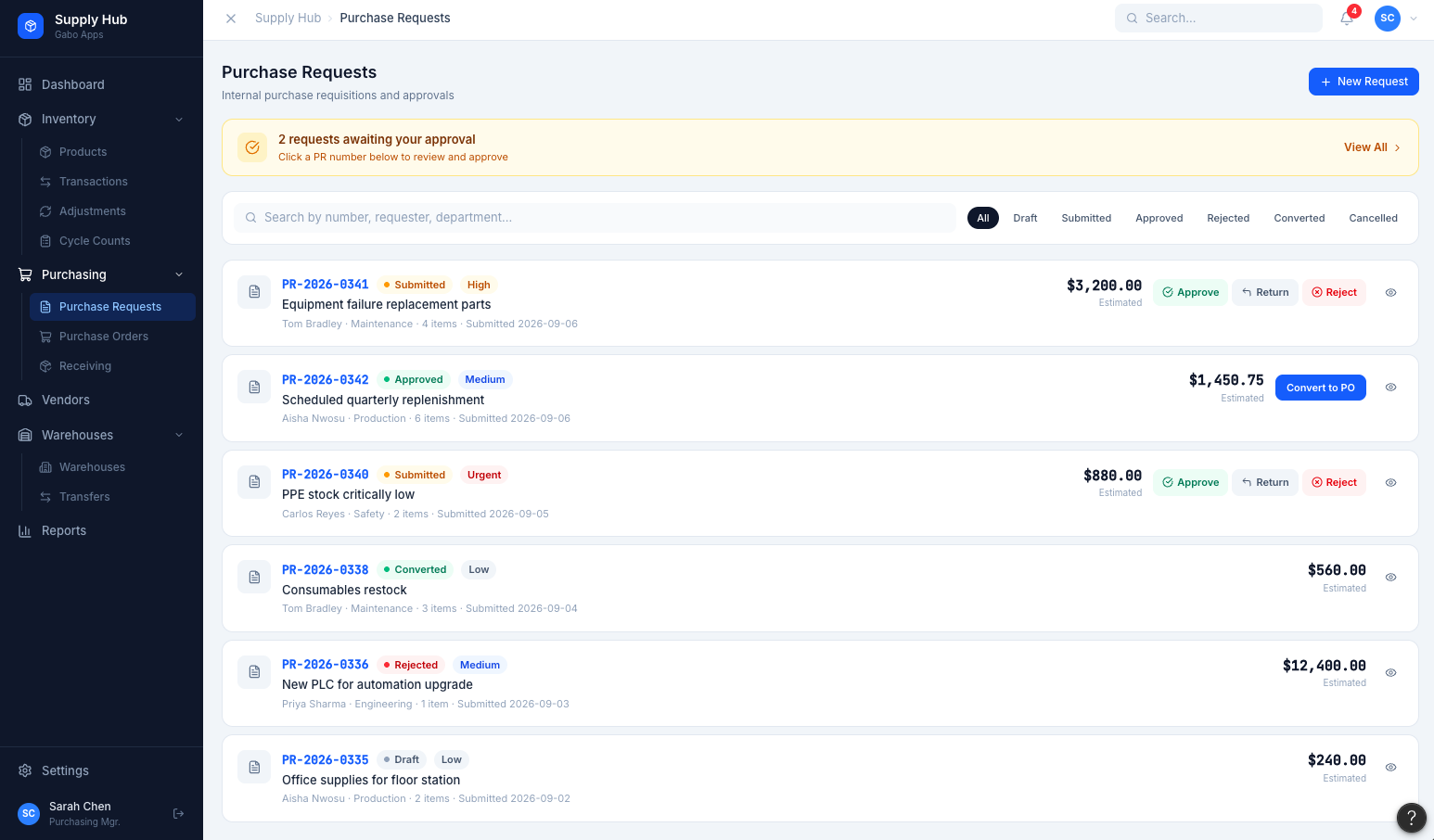Click View All in approval banner

pos(1372,147)
